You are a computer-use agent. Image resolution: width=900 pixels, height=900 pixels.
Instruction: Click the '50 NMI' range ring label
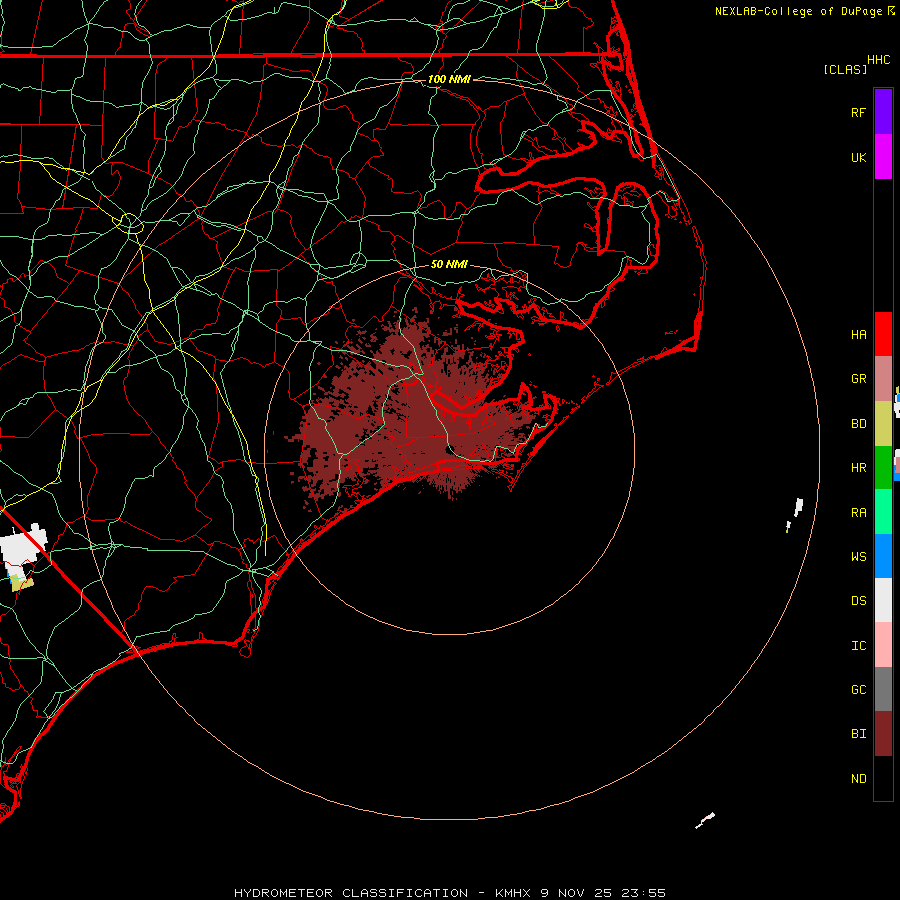coord(449,264)
